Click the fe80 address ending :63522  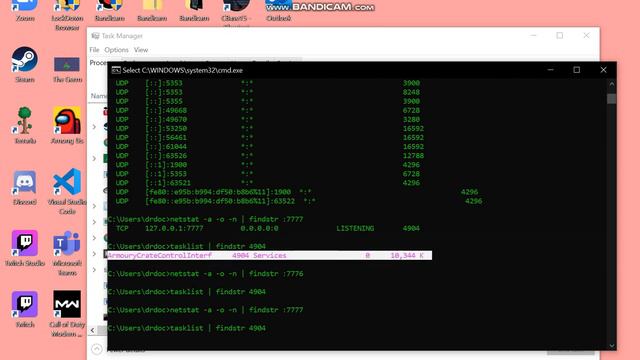click(x=220, y=201)
